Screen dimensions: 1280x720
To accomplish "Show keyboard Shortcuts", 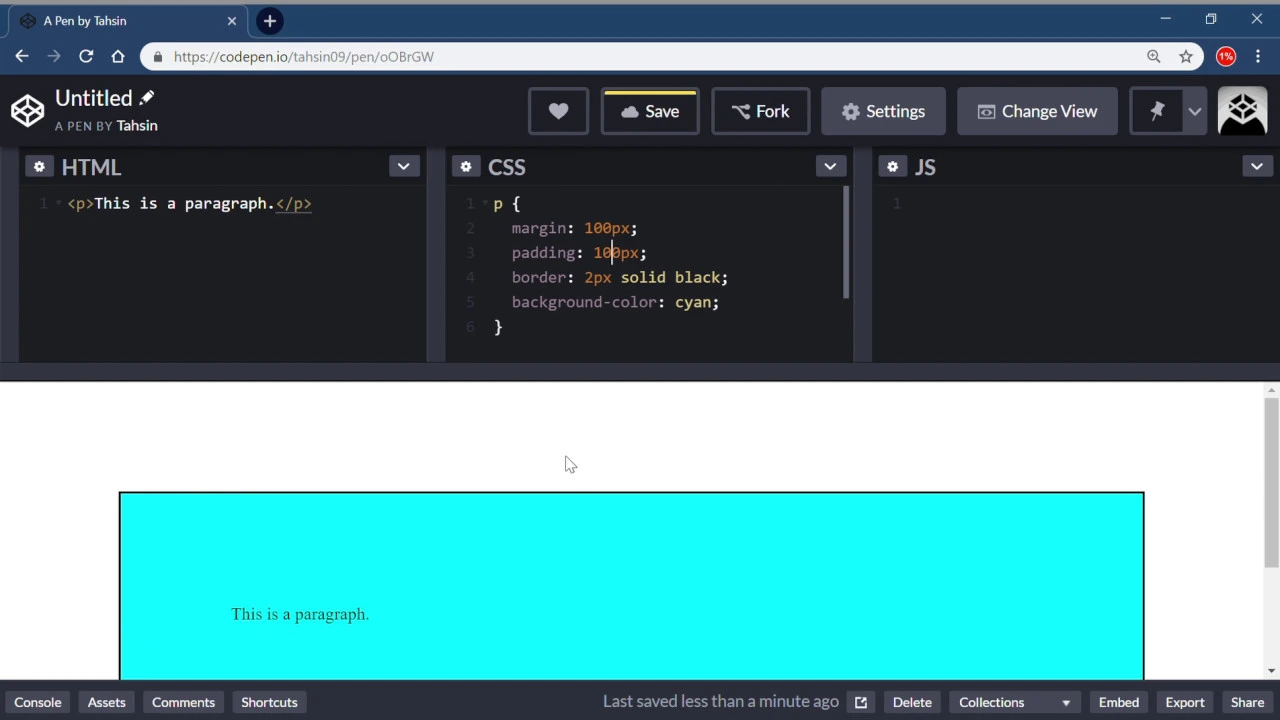I will [x=269, y=702].
